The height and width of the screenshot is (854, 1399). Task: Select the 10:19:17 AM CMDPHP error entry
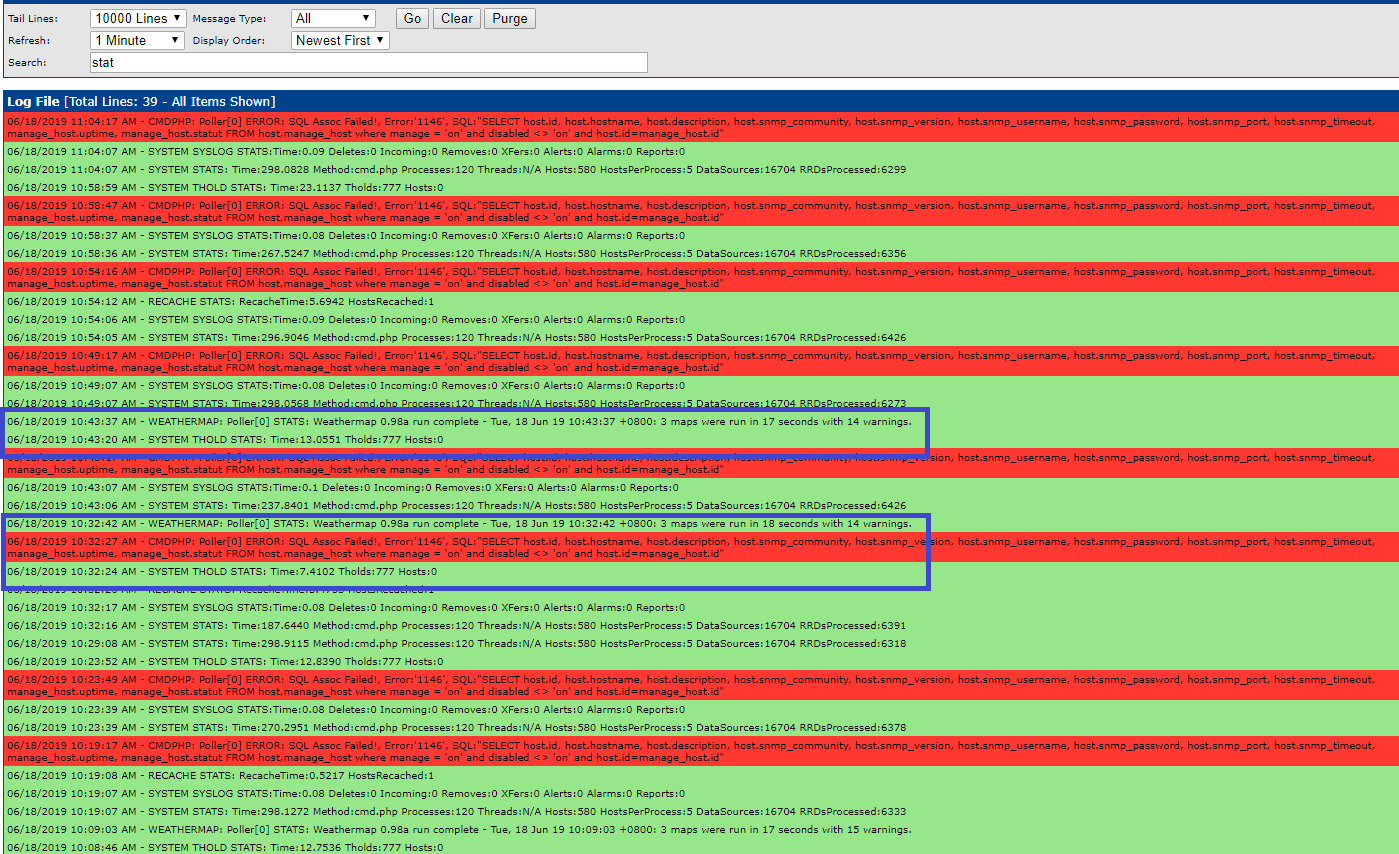699,751
